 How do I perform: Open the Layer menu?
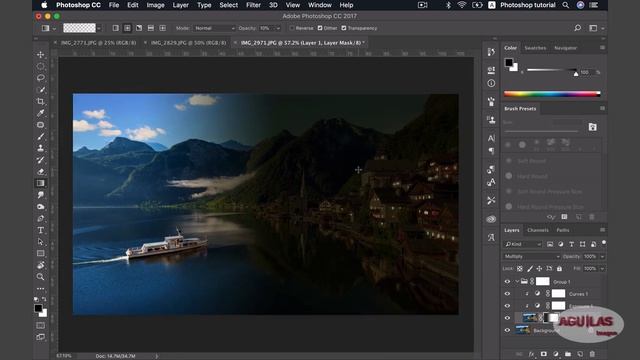180,5
